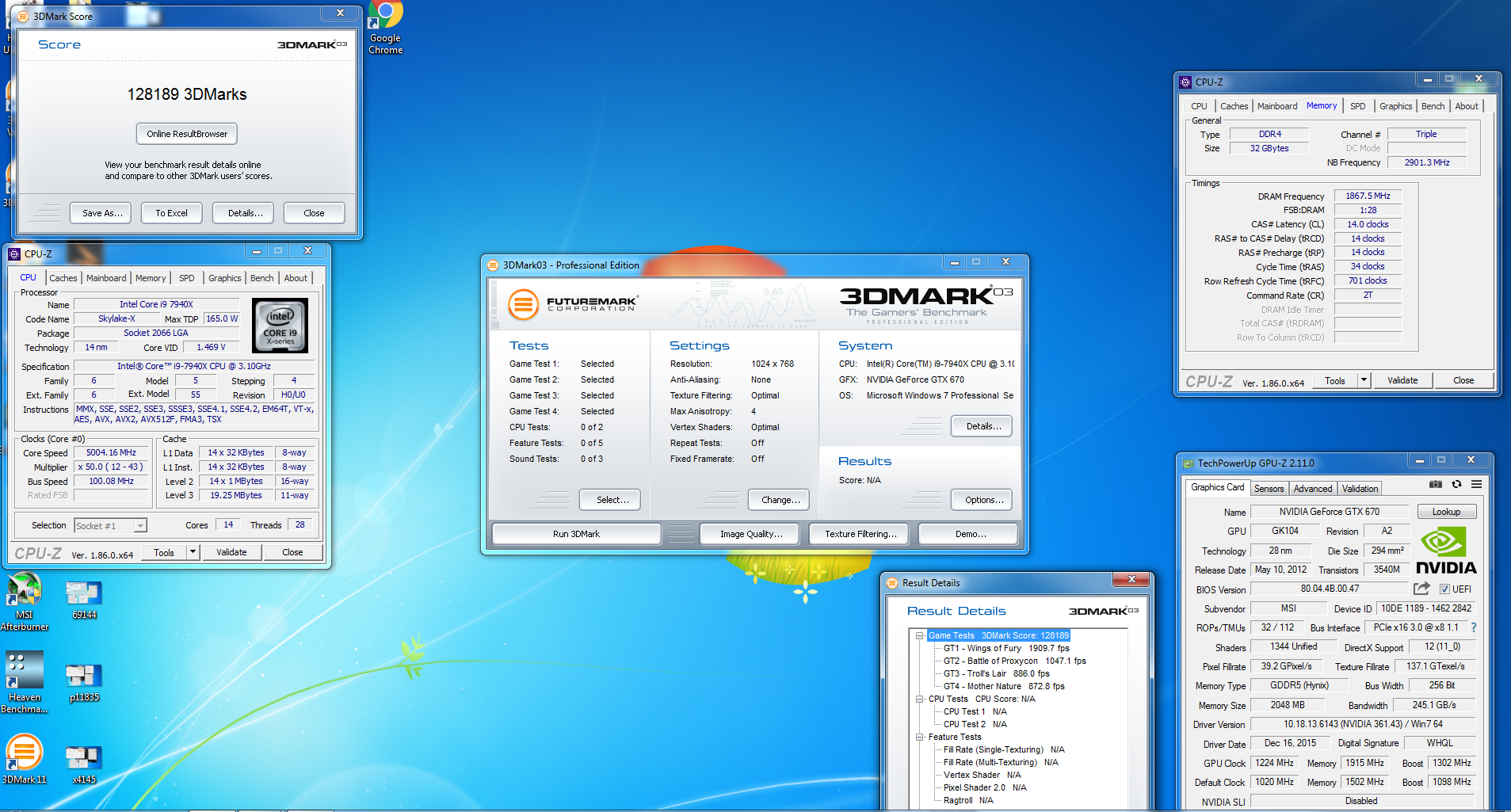Switch to Mainboard tab in CPU-Z processor window
Image resolution: width=1511 pixels, height=812 pixels.
(x=106, y=278)
